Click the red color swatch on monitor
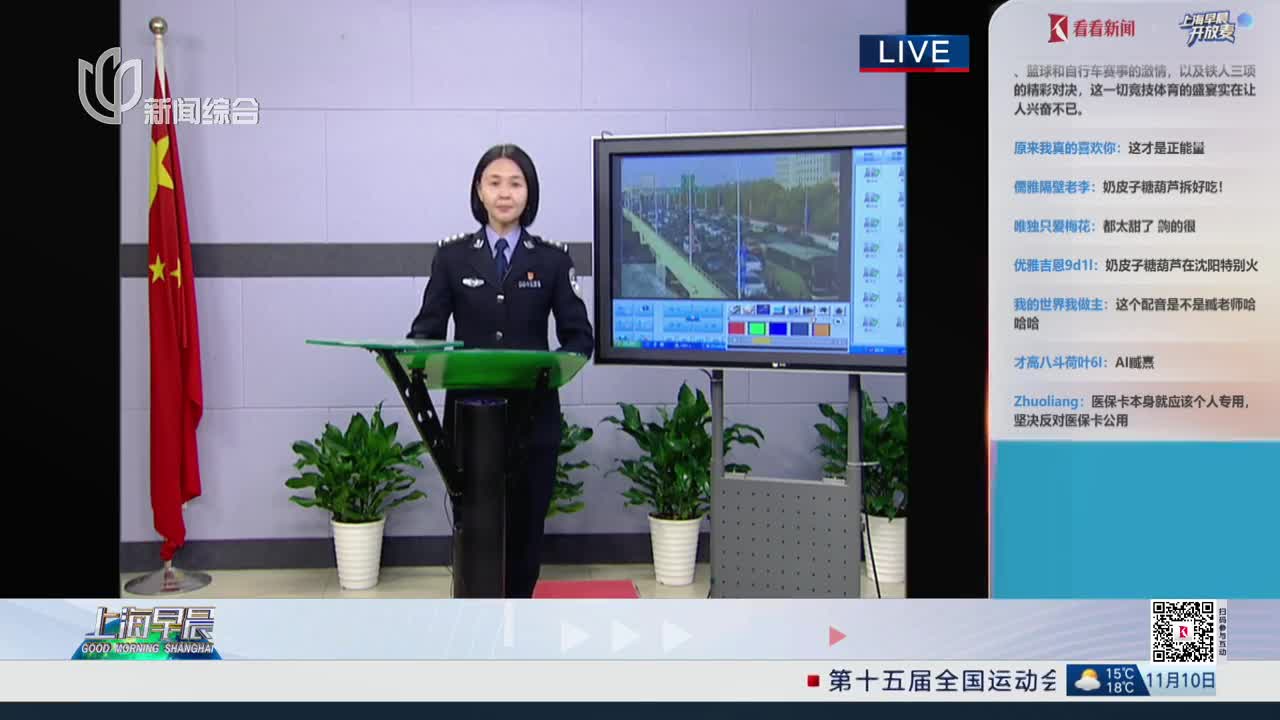The width and height of the screenshot is (1280, 720). [x=736, y=328]
